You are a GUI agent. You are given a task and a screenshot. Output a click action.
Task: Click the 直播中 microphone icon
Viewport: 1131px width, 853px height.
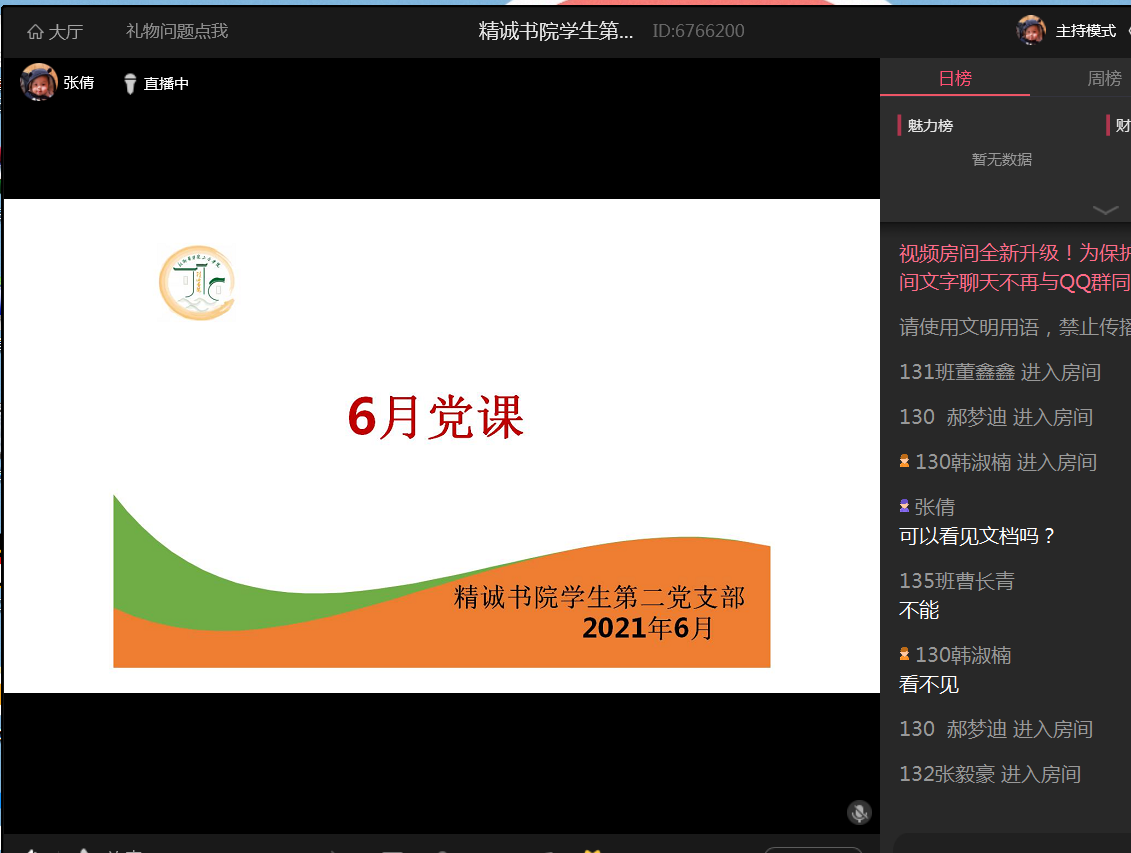(x=130, y=84)
